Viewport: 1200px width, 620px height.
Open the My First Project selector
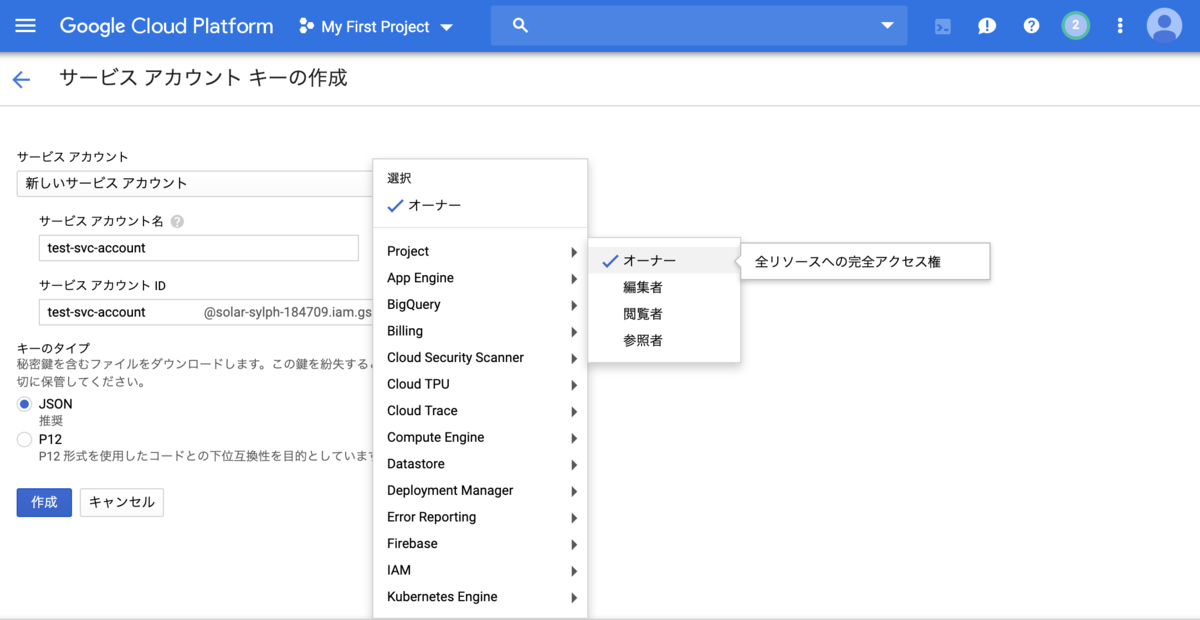(x=376, y=27)
